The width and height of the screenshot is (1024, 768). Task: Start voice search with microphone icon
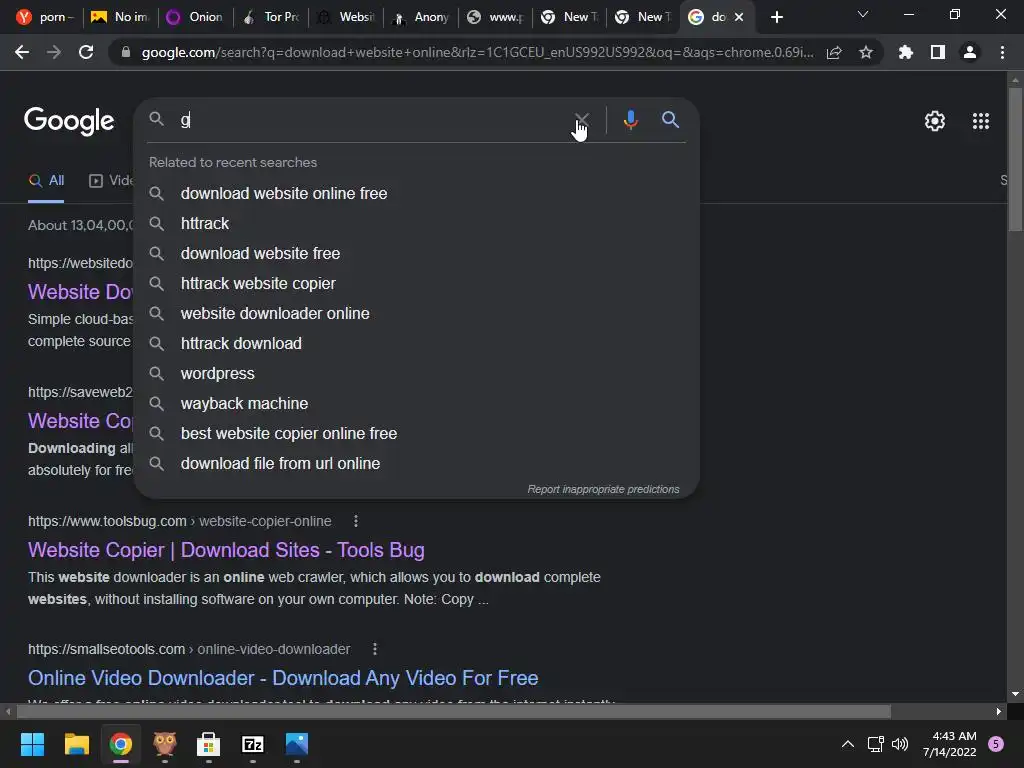coord(630,120)
